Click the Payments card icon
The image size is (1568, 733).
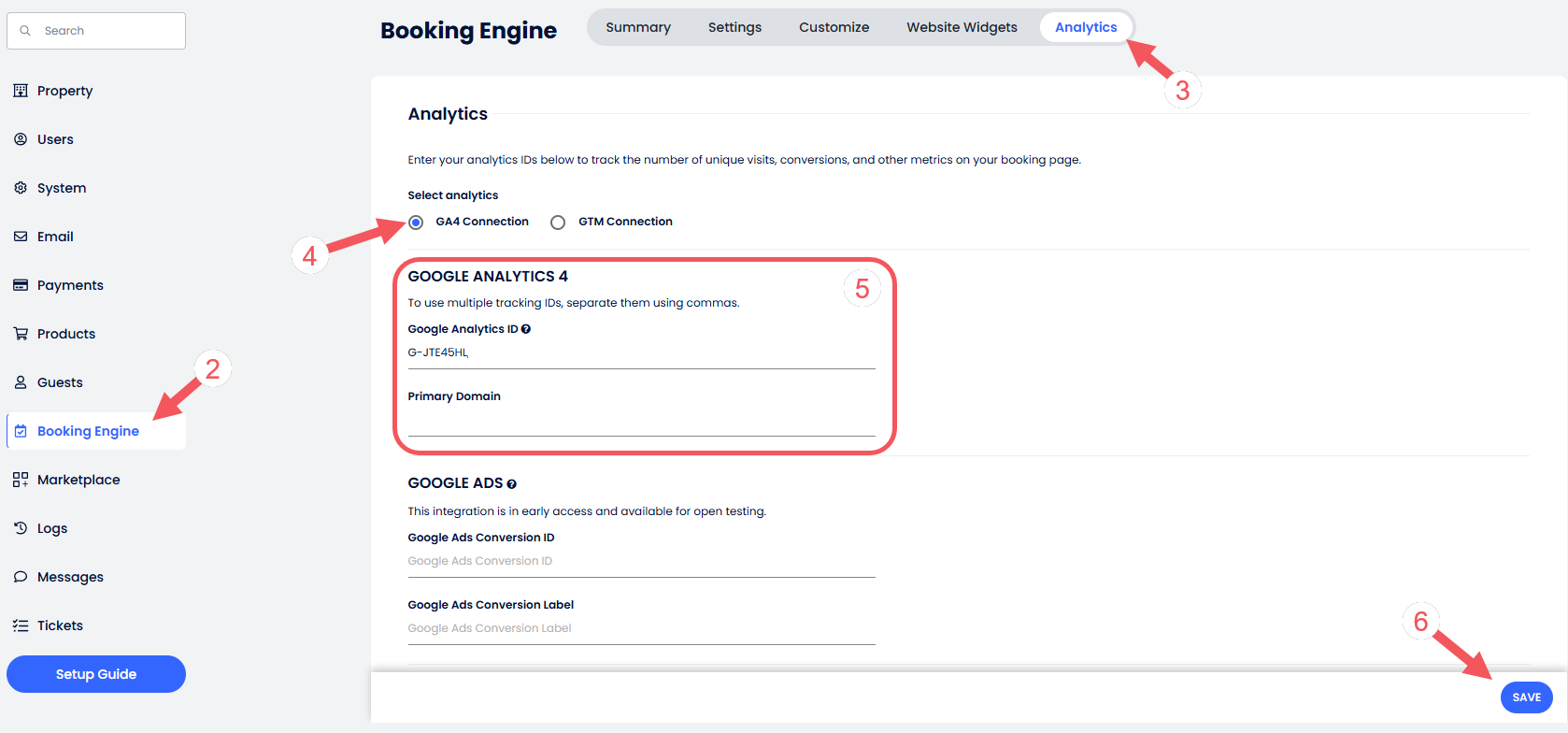tap(21, 285)
